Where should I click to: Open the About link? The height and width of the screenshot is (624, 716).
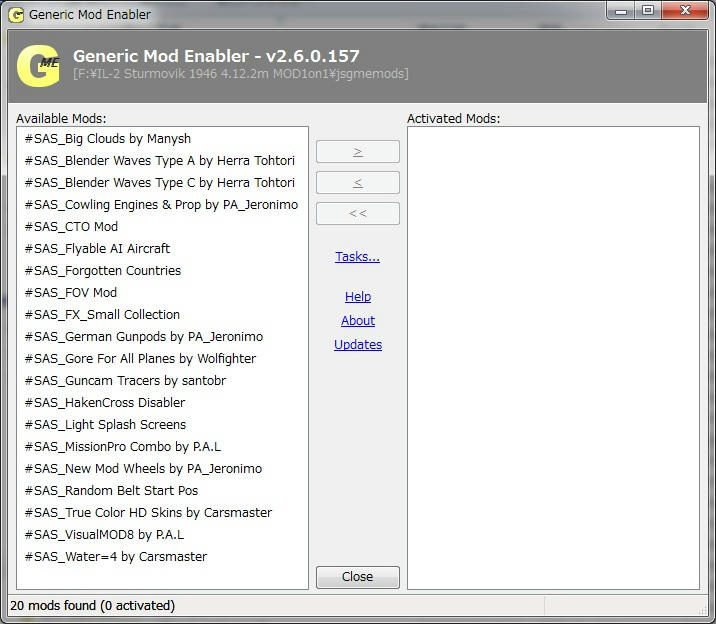pos(358,320)
